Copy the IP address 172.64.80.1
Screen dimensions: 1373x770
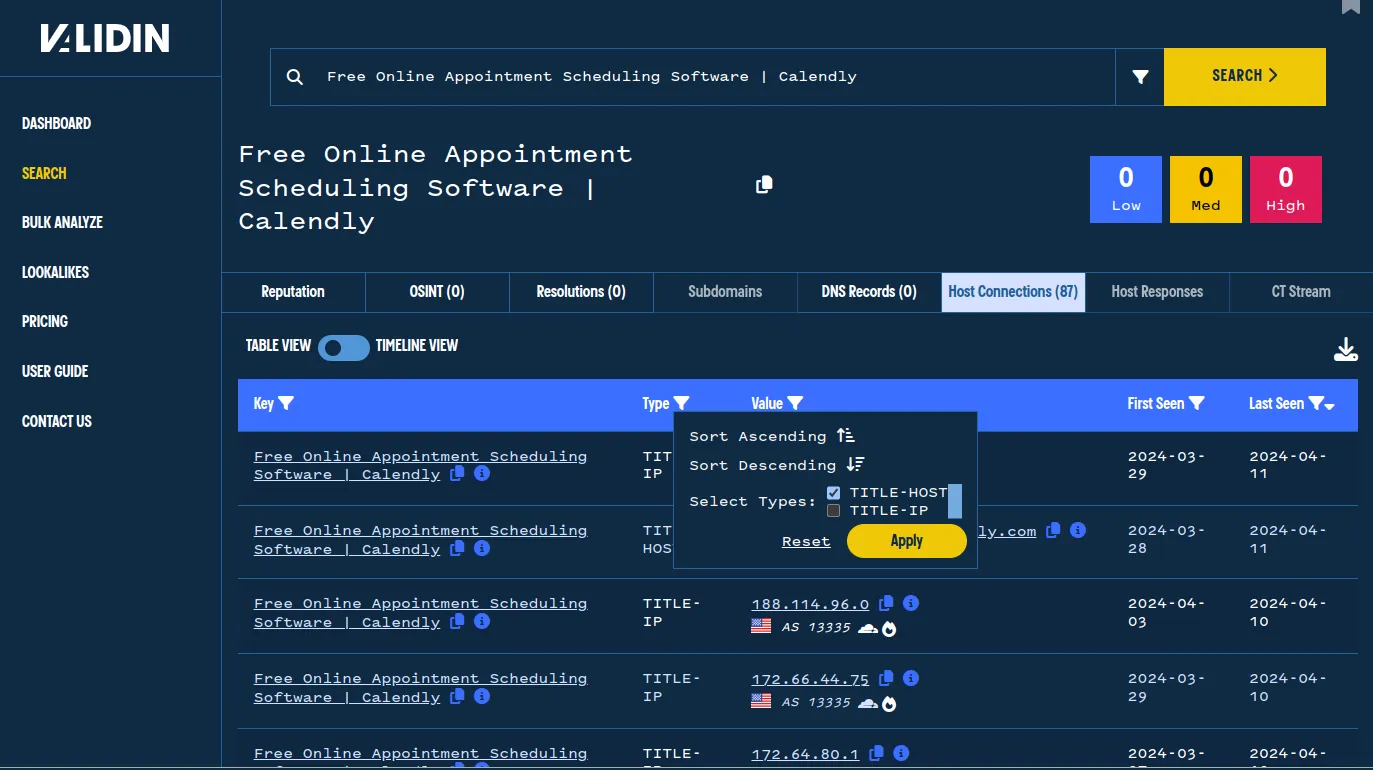pos(876,753)
